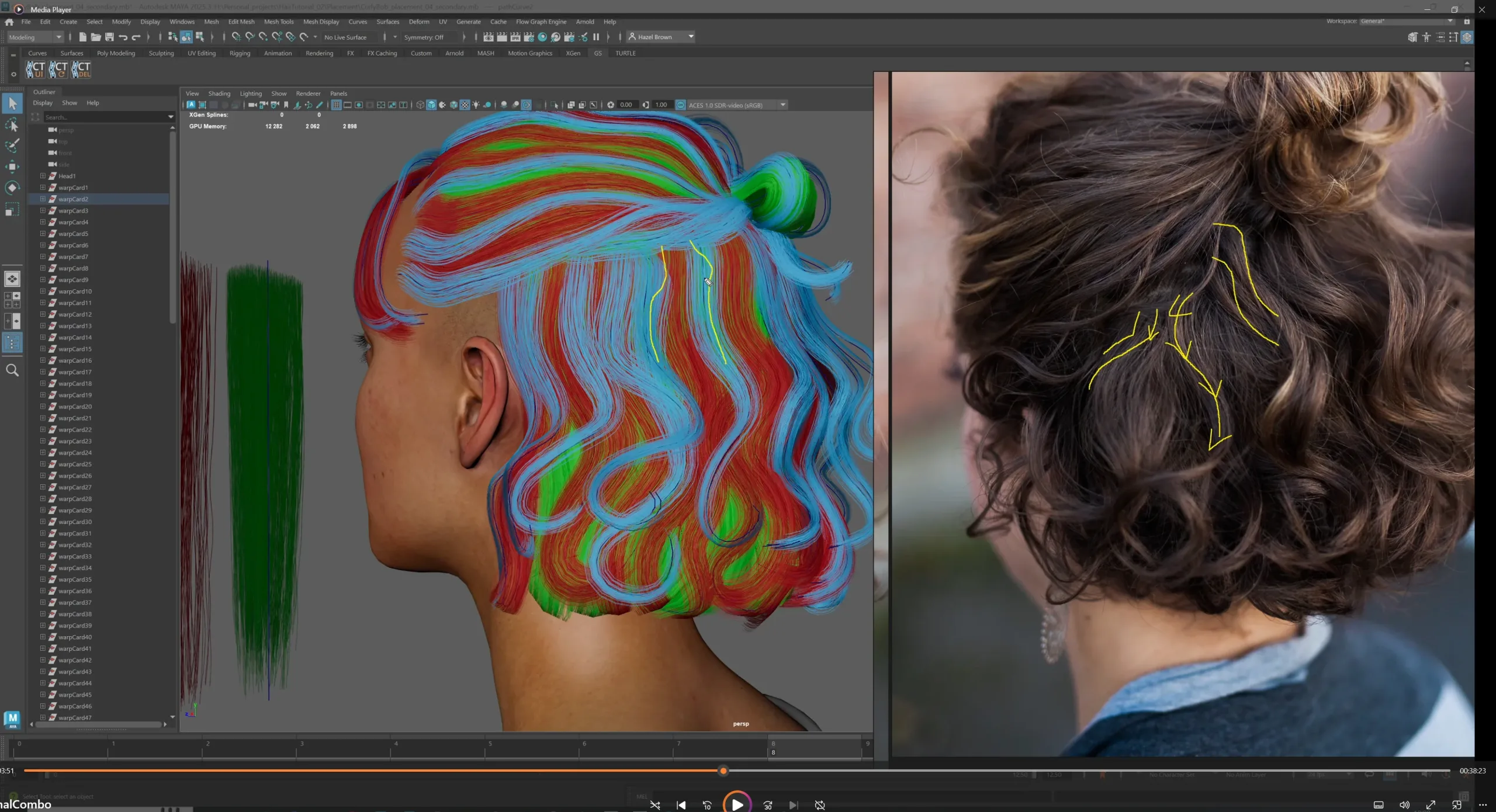The image size is (1496, 812).
Task: Enable Snap to Grids magnet icon
Action: (x=236, y=37)
